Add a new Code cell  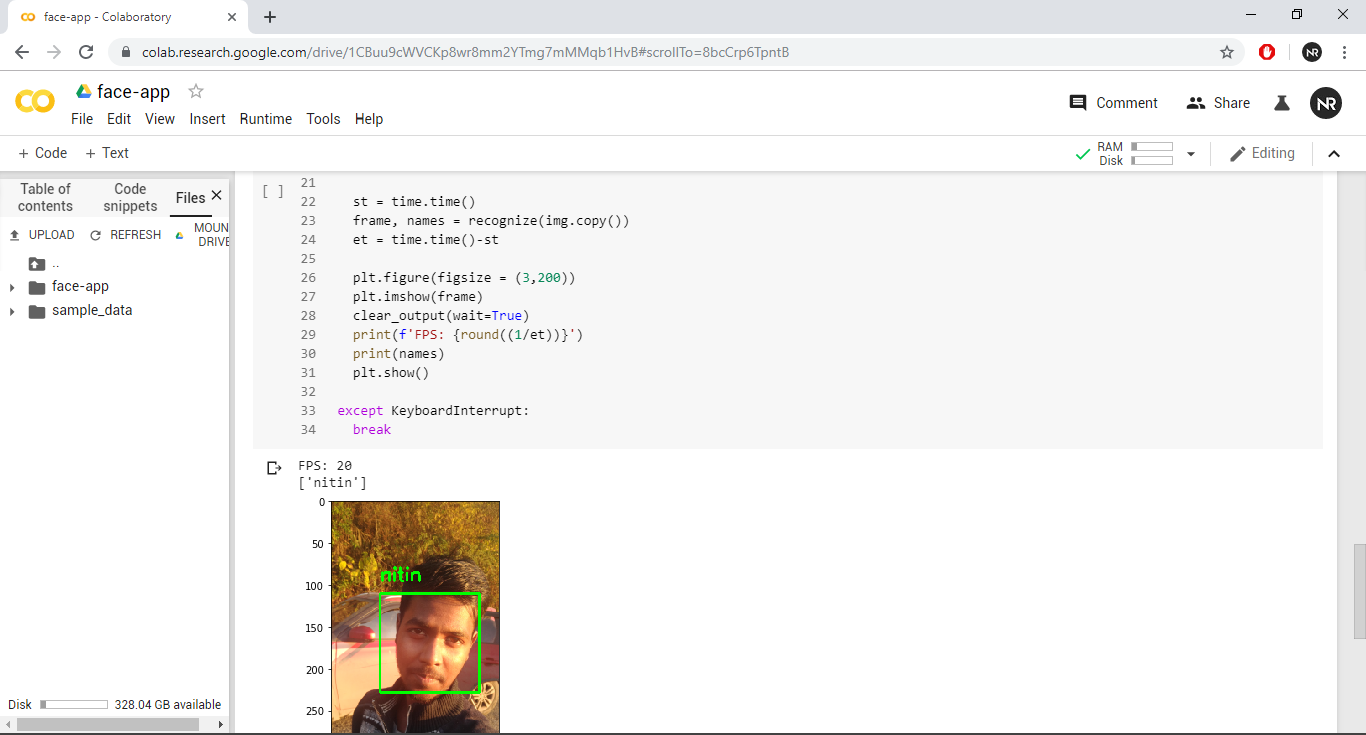(x=43, y=153)
